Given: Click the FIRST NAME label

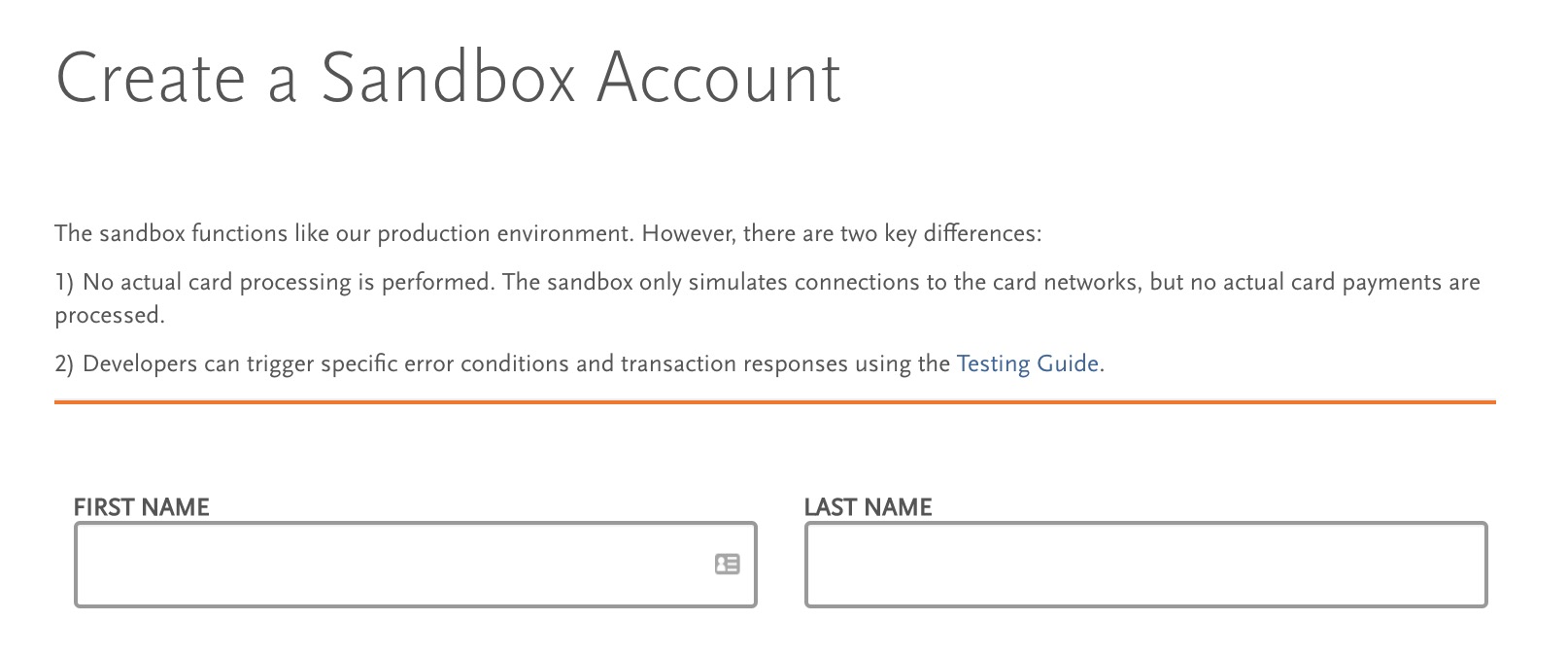Looking at the screenshot, I should tap(140, 506).
